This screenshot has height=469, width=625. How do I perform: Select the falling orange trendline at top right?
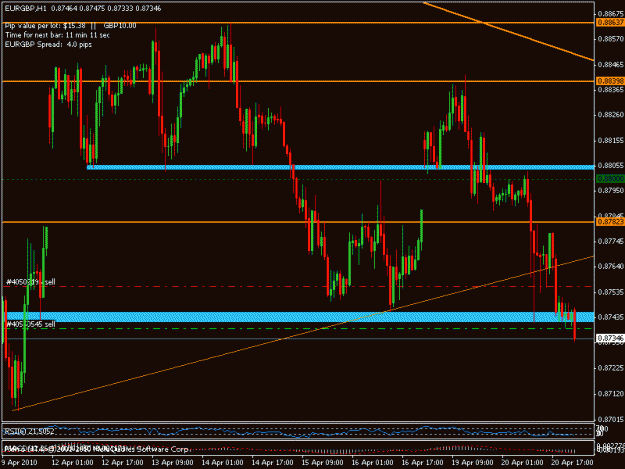tap(509, 31)
